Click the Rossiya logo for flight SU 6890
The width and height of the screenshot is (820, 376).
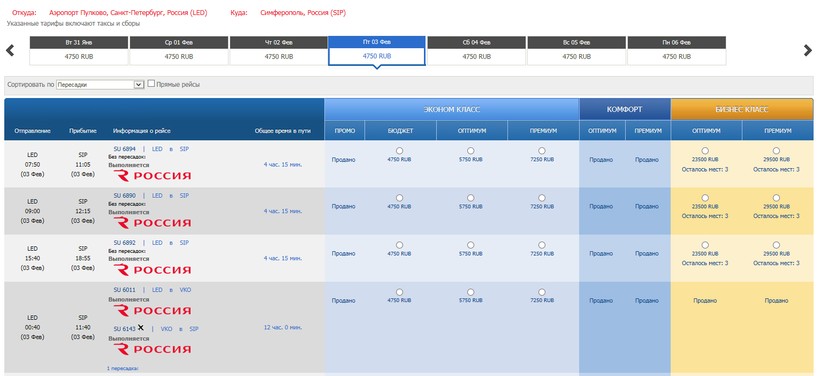152,223
